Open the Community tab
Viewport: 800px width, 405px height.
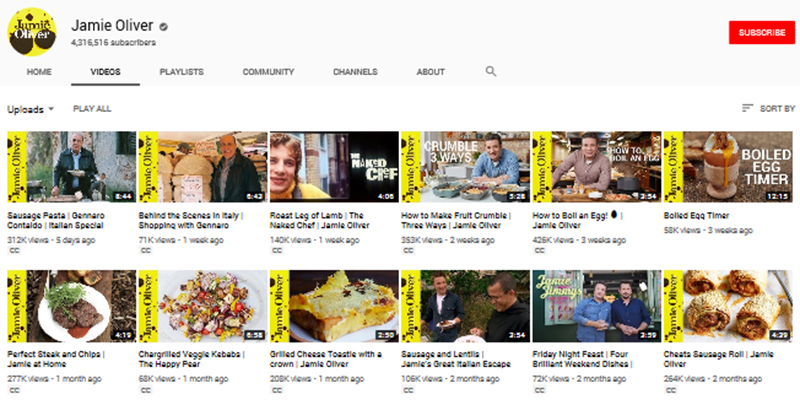coord(268,72)
